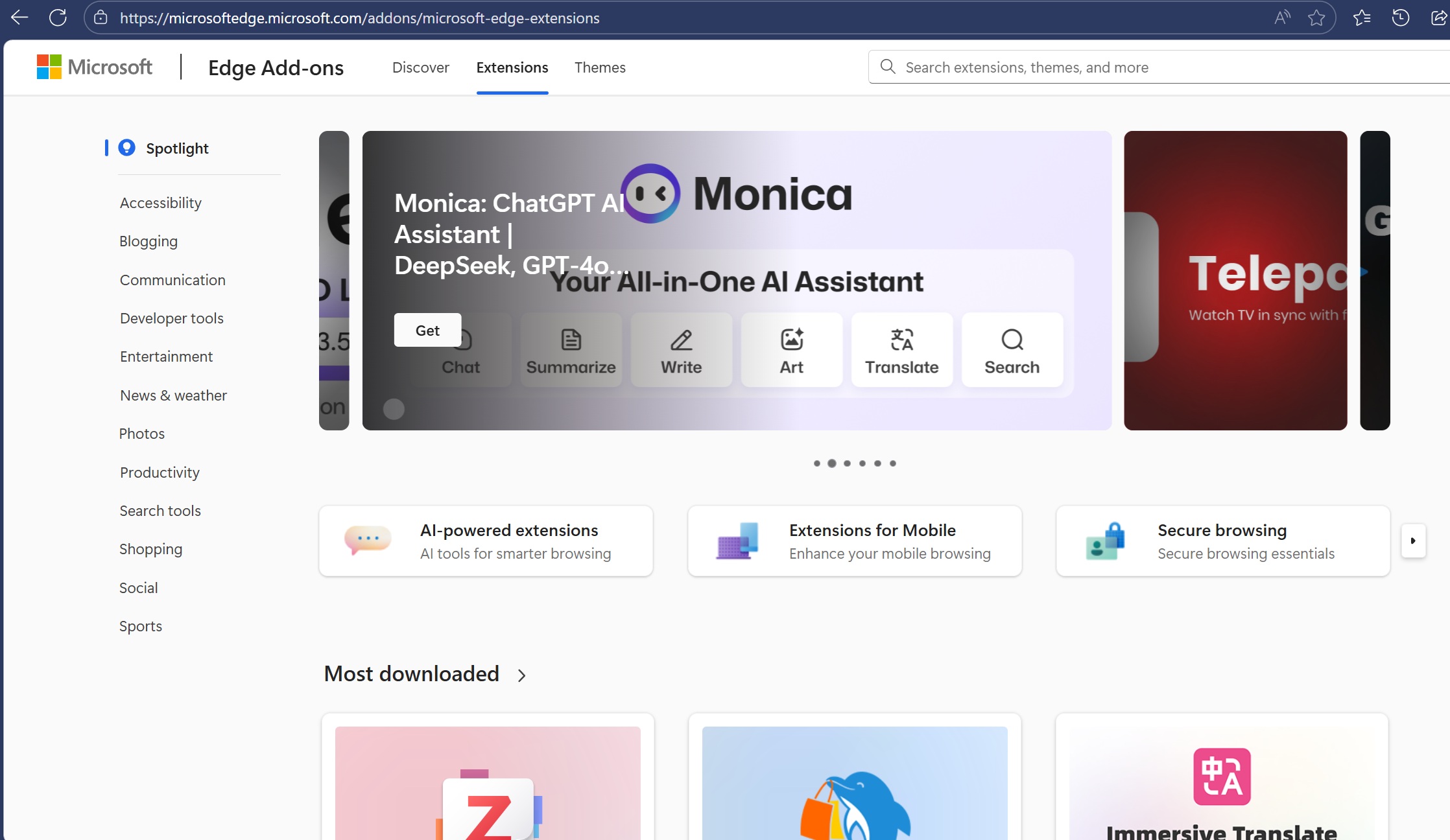Click the Teleparty banner slide
Viewport: 1450px width, 840px height.
[1235, 281]
